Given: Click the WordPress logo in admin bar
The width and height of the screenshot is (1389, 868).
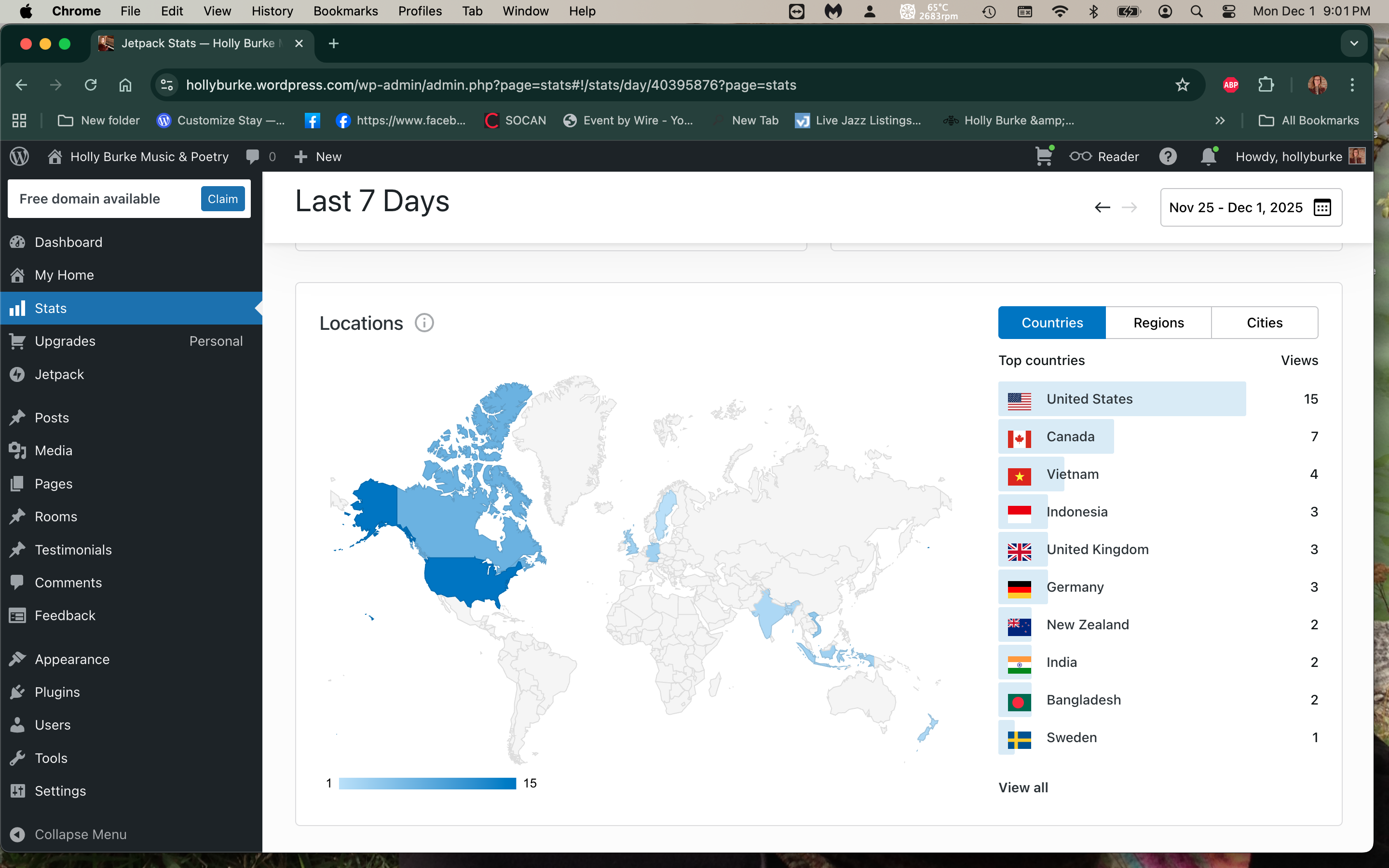Looking at the screenshot, I should pos(19,157).
